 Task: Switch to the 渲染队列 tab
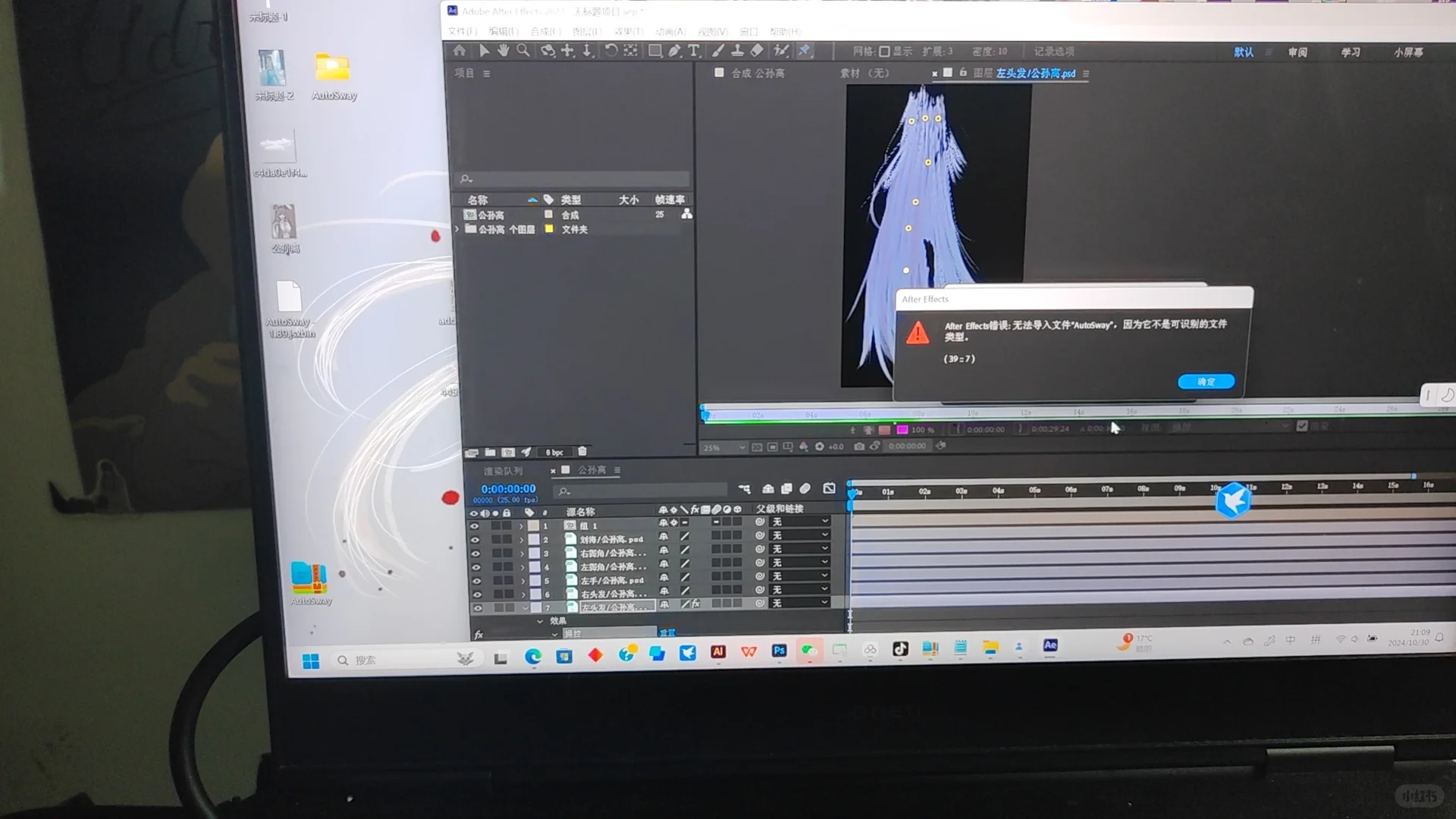click(503, 471)
